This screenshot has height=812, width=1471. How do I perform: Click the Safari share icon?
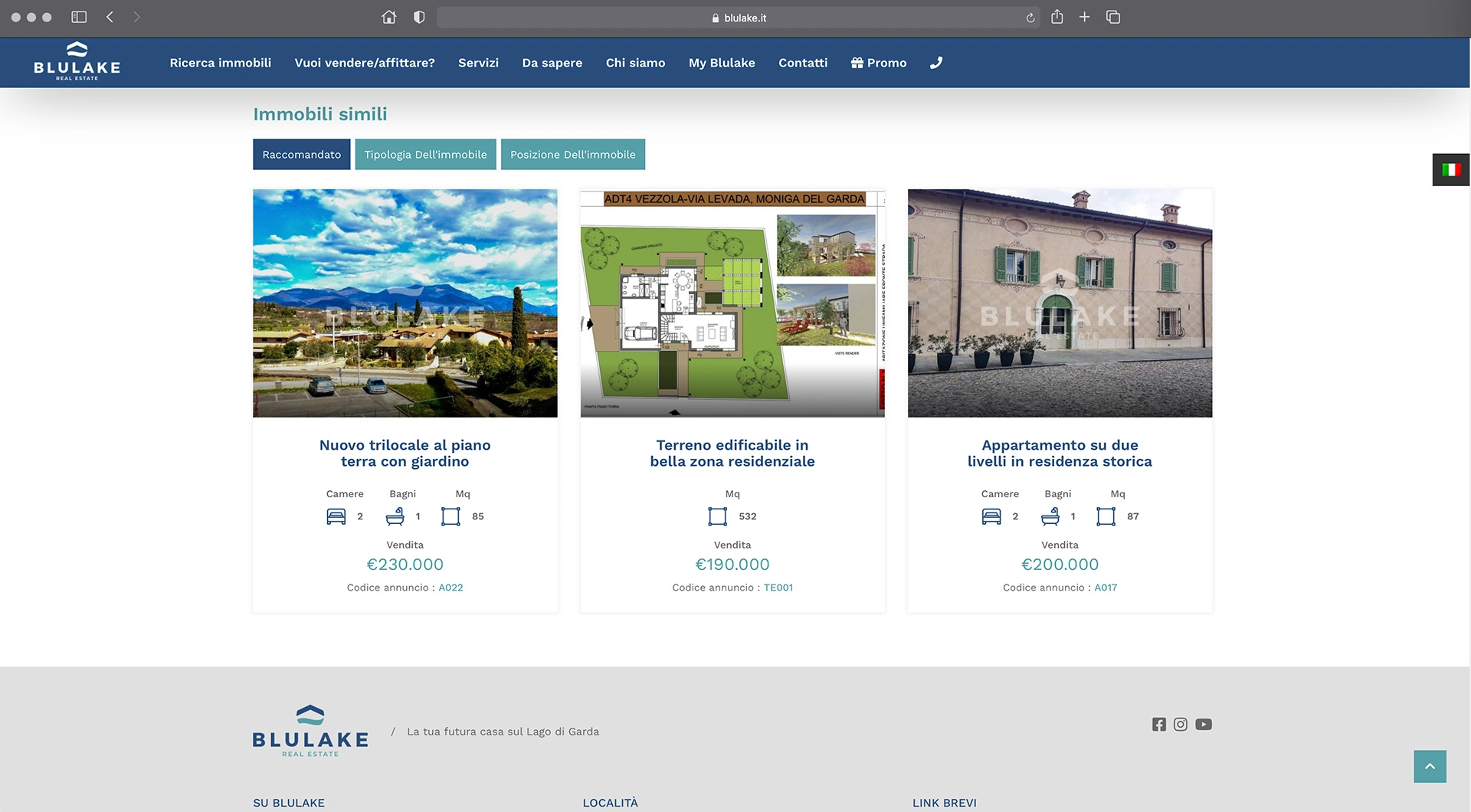1057,16
